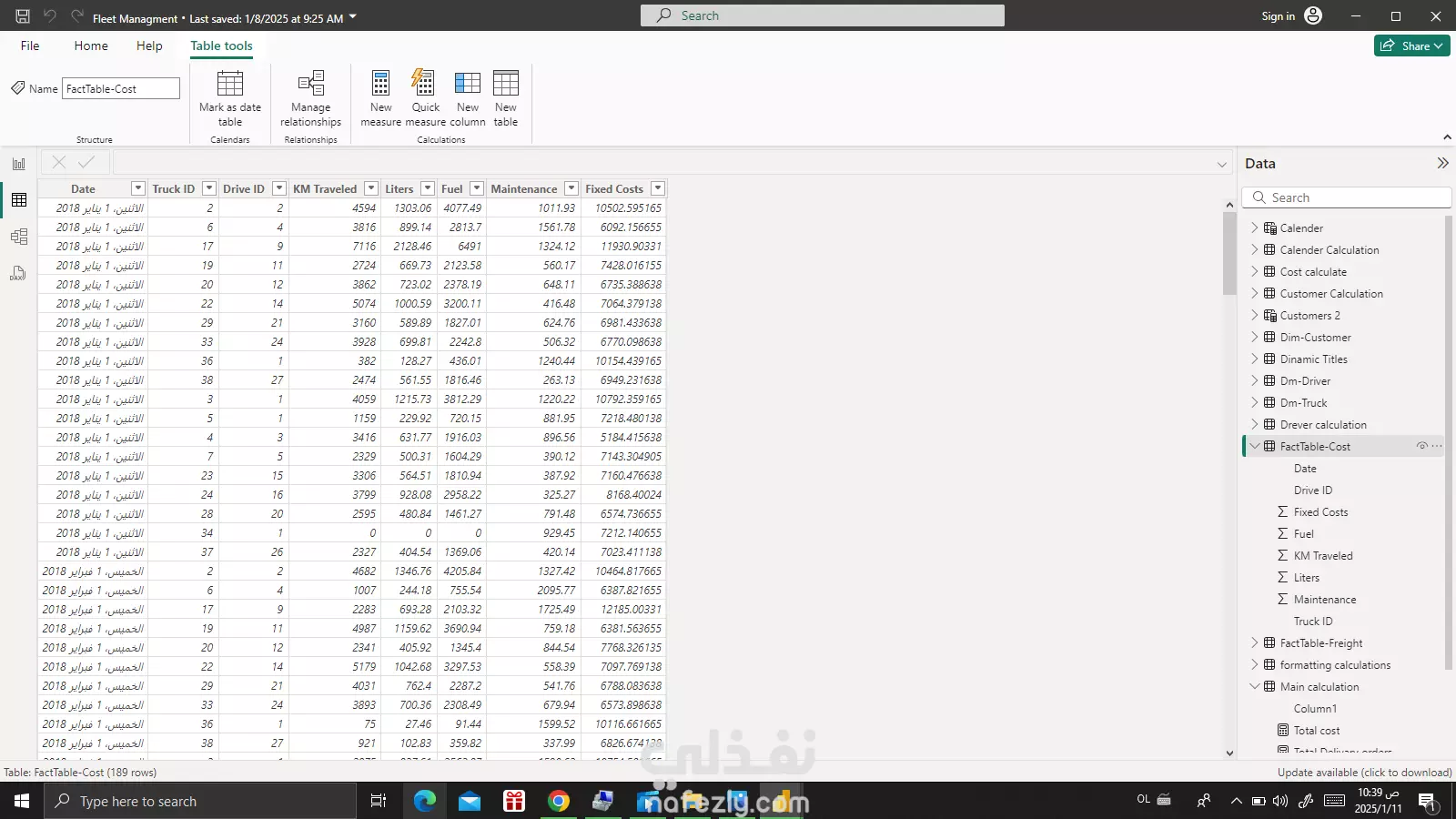Open the volume control in system tray
1456x819 pixels.
[1280, 801]
